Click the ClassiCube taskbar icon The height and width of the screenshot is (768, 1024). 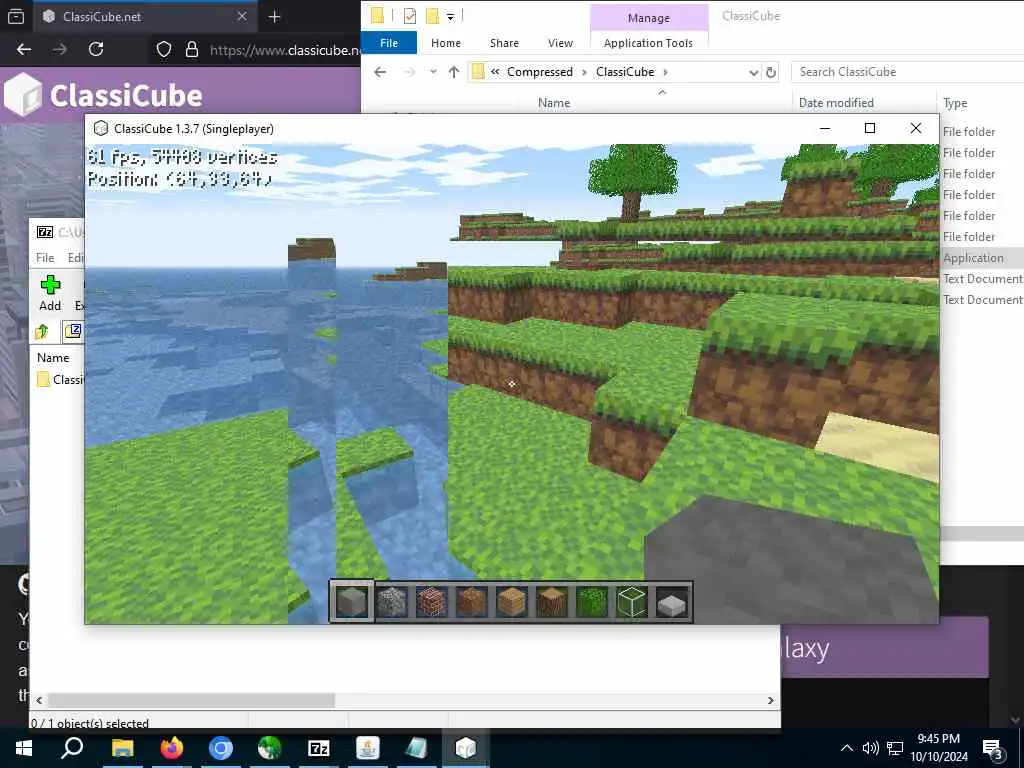coord(466,748)
